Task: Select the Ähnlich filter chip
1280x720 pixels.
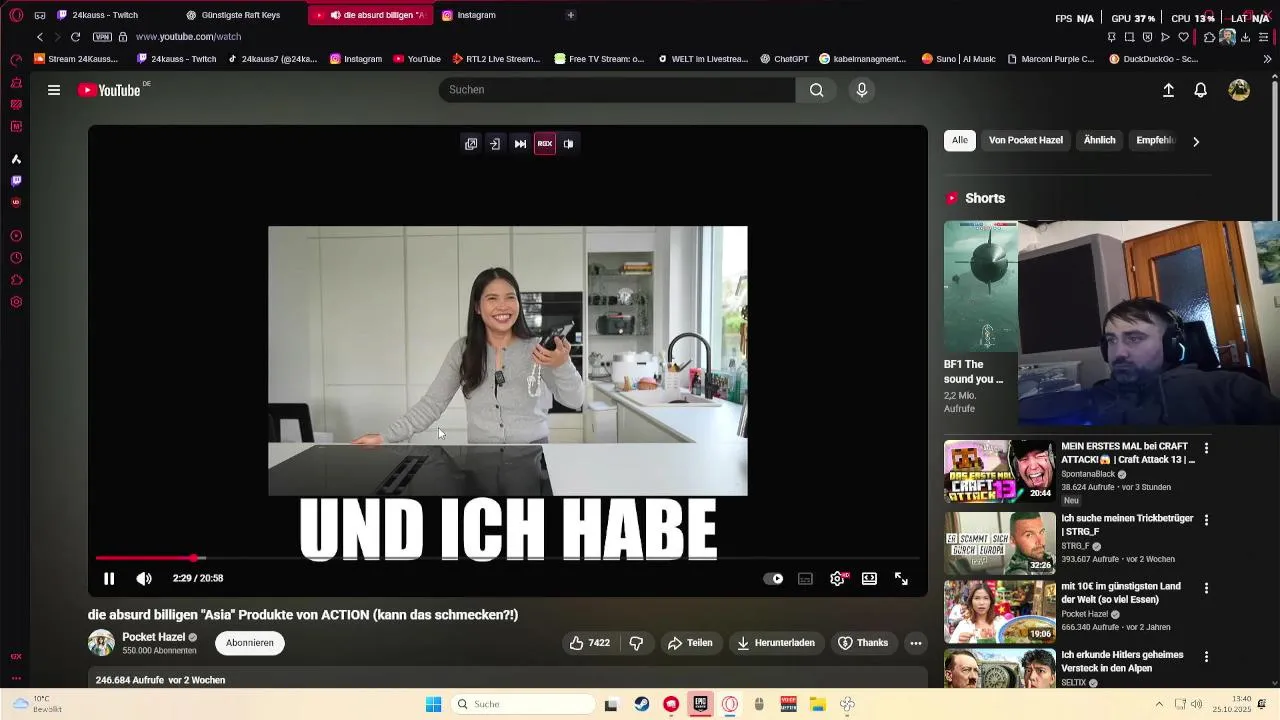Action: coord(1099,140)
